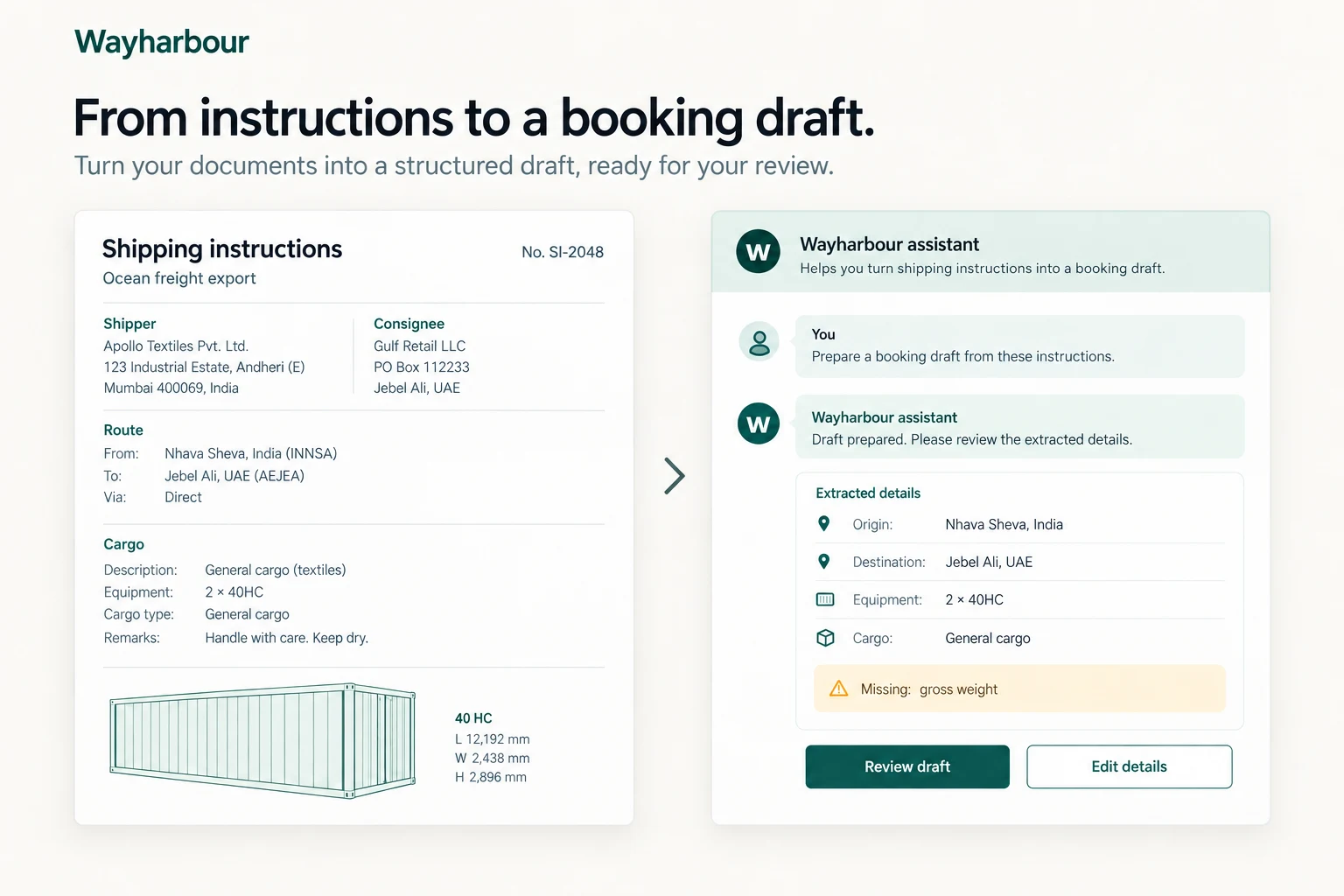
Task: Click 'No. SI-2048' reference number
Action: point(563,252)
